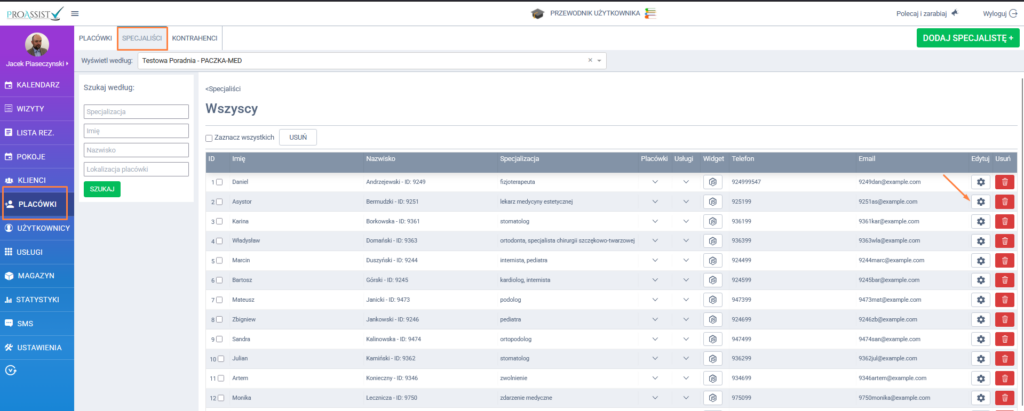Click the hamburger menu icon beside the logo
The height and width of the screenshot is (411, 1024).
75,13
